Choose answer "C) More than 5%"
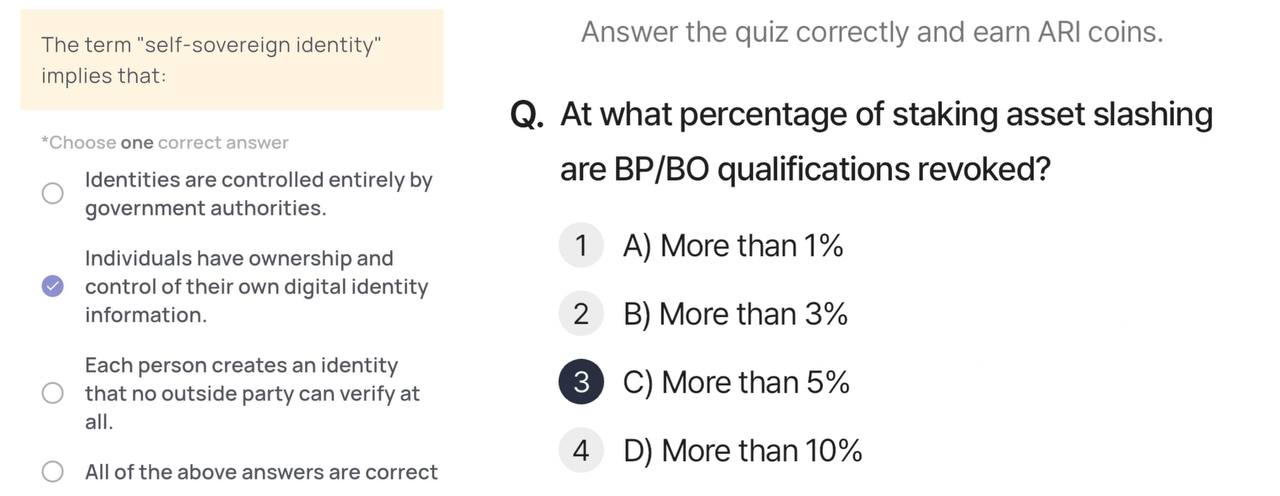Image resolution: width=1280 pixels, height=496 pixels. (736, 382)
